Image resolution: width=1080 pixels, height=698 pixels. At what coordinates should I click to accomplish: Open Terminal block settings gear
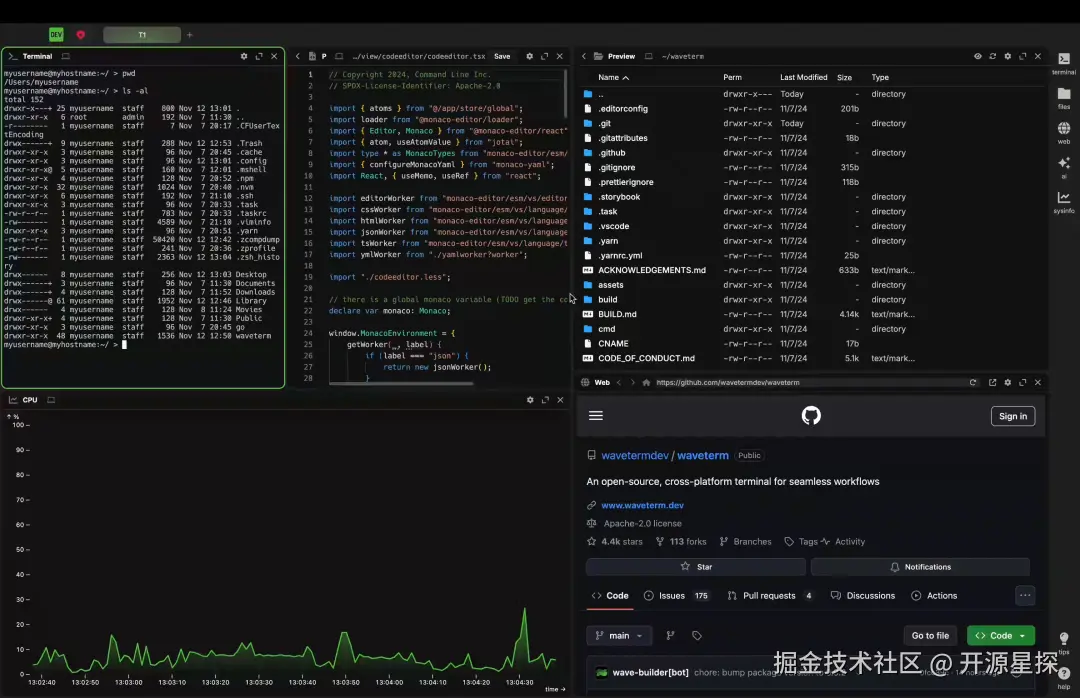click(244, 57)
